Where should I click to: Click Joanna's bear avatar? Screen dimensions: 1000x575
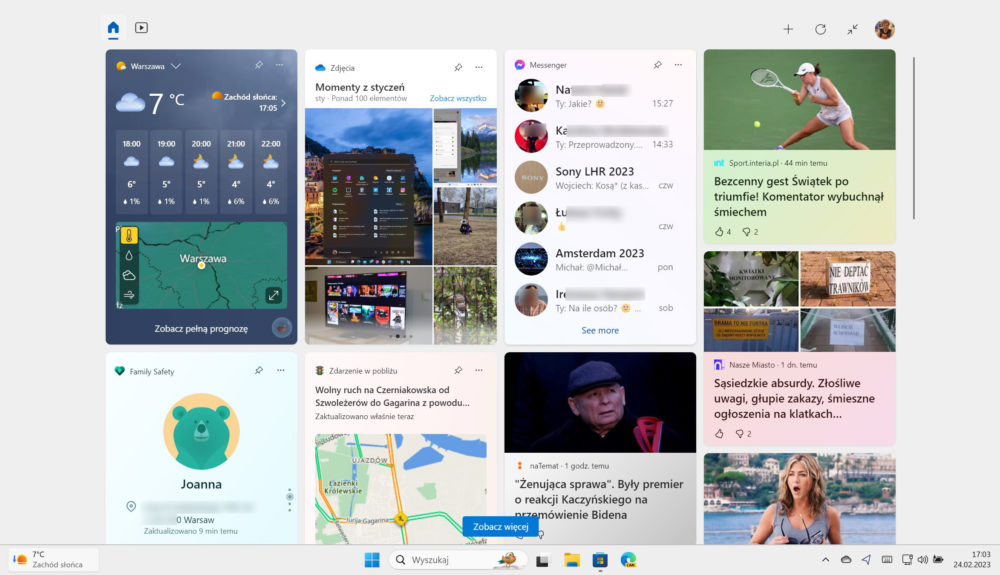click(x=202, y=432)
